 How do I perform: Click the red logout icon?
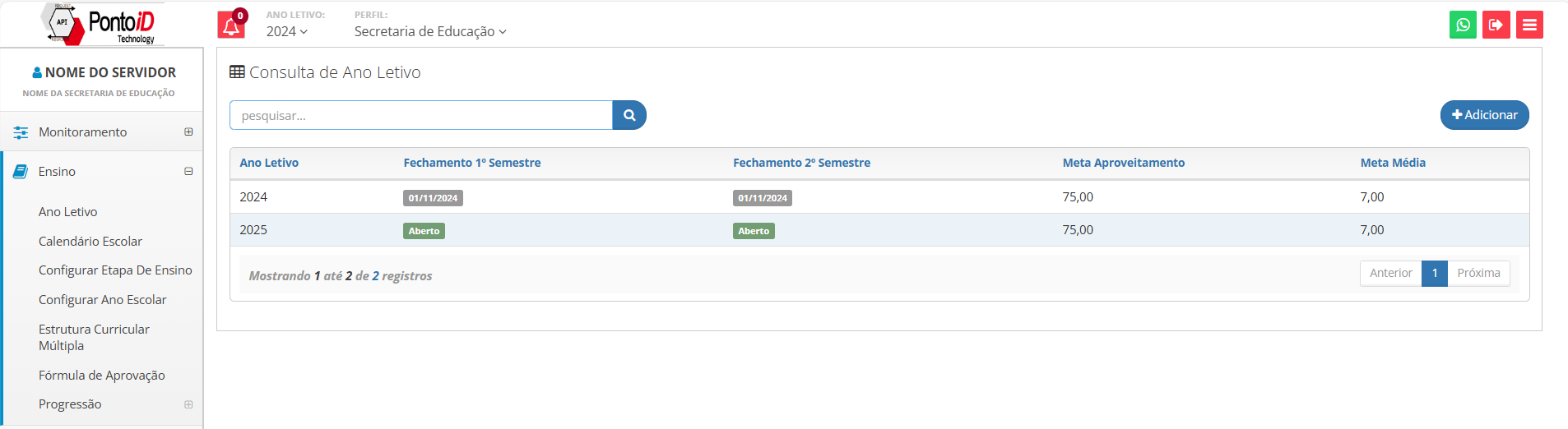tap(1496, 25)
